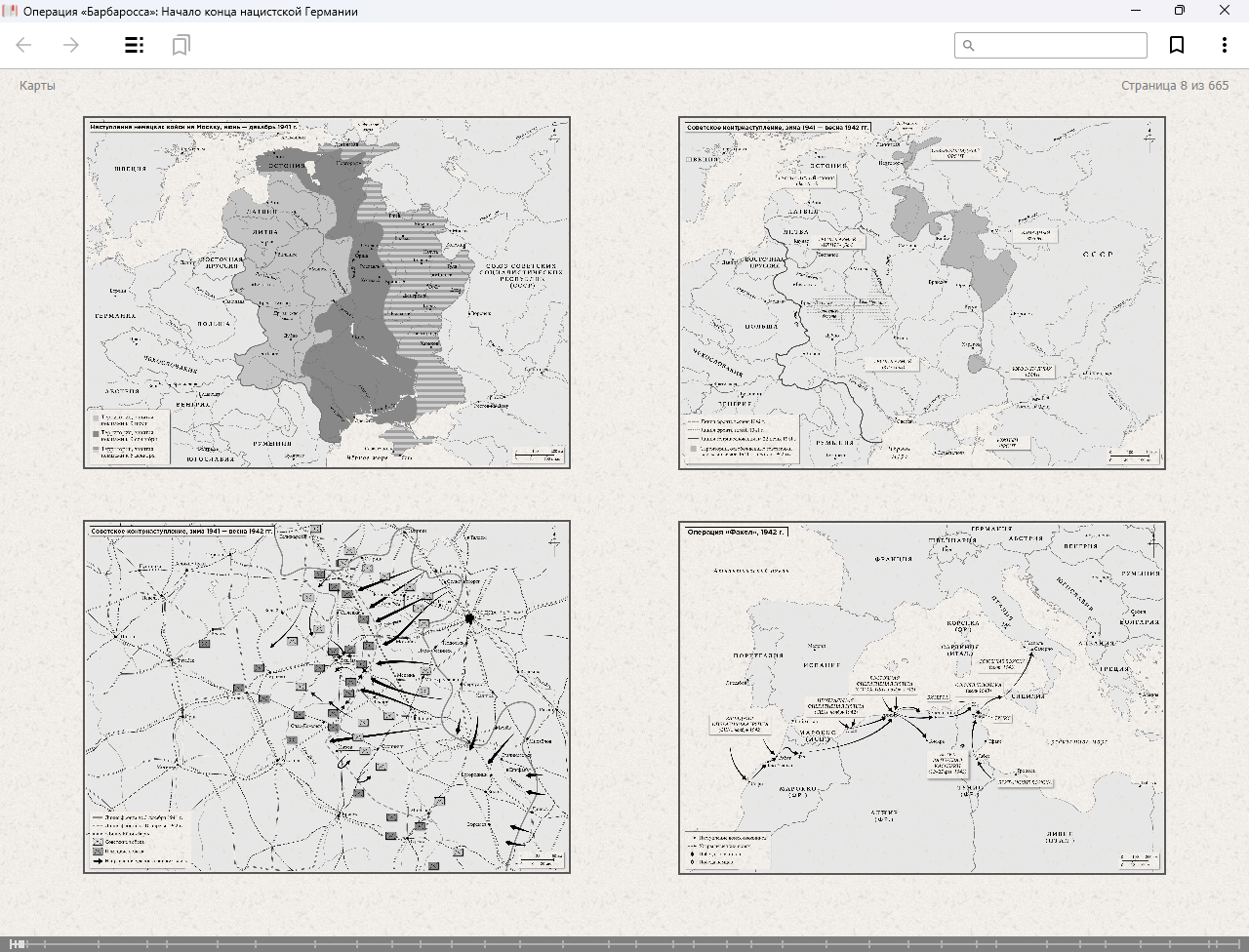Minimize the reader window
Image resolution: width=1249 pixels, height=952 pixels.
tap(1136, 11)
